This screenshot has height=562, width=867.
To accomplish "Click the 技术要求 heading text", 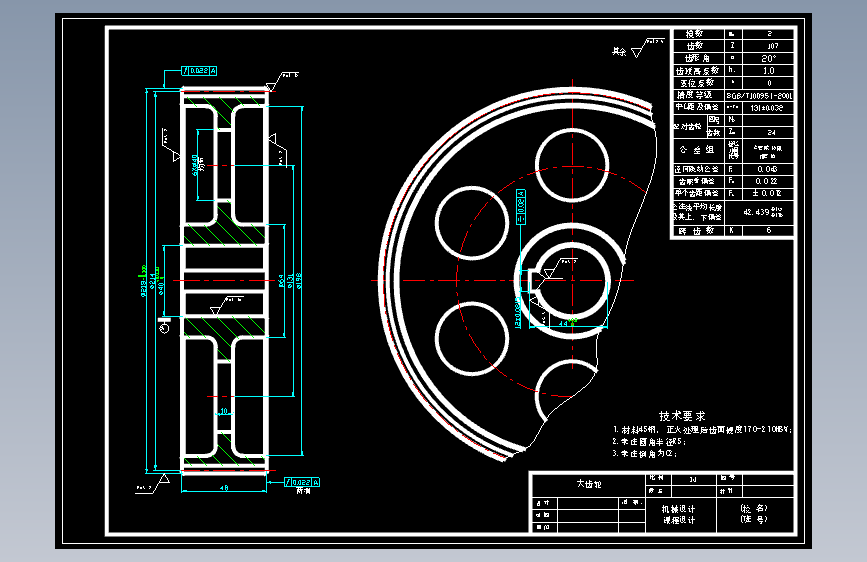I will (x=682, y=416).
